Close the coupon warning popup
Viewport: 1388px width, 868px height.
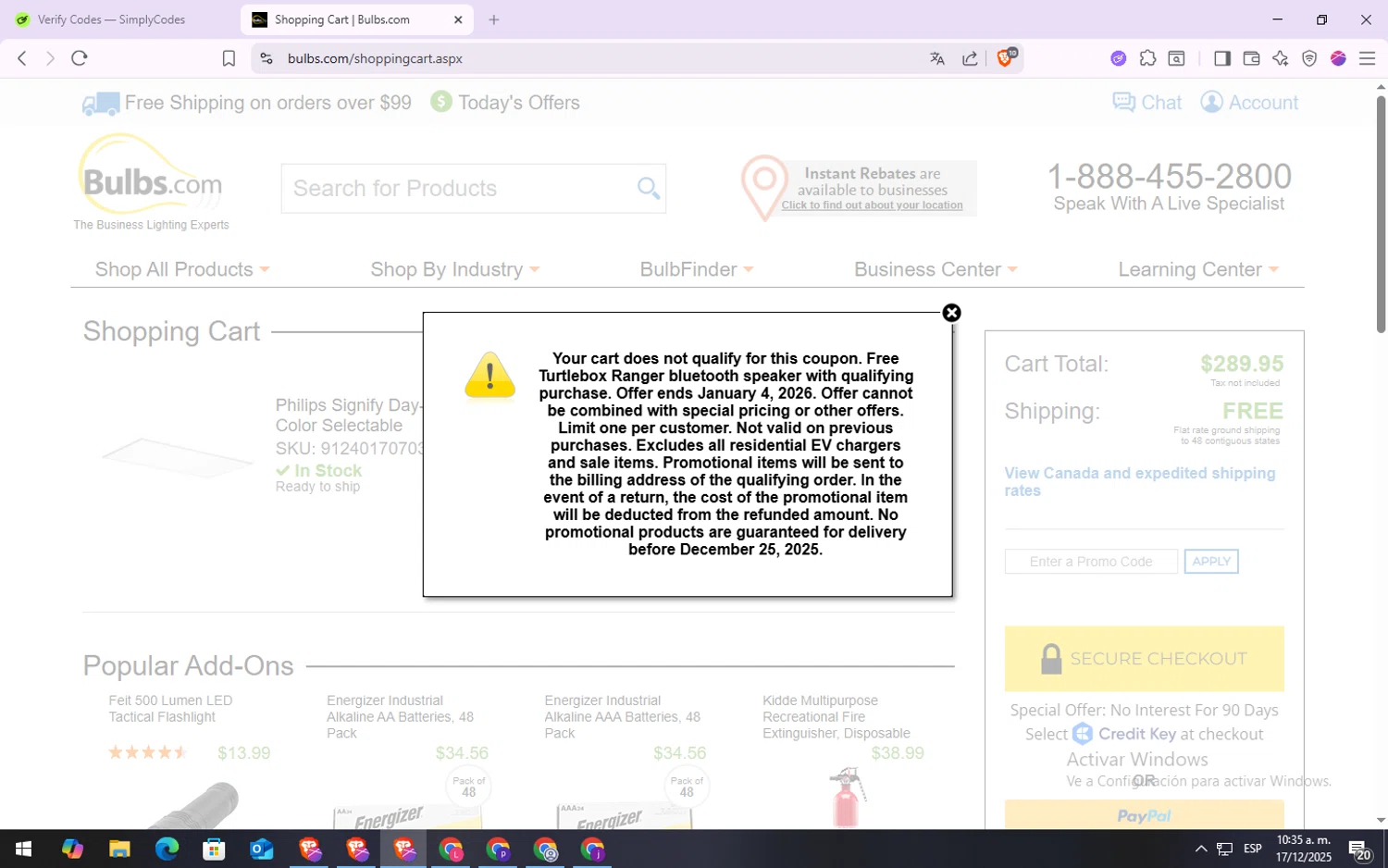[951, 313]
